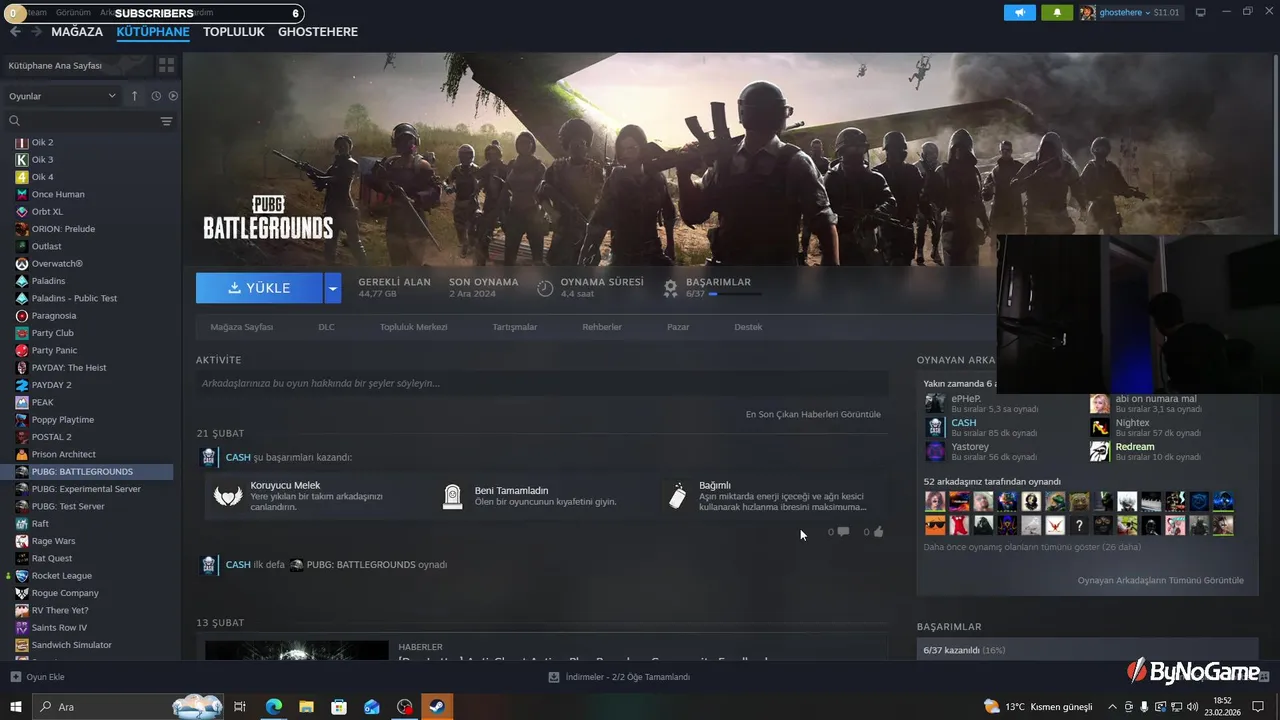
Task: Click the CASH username in achievements post
Action: (x=238, y=457)
